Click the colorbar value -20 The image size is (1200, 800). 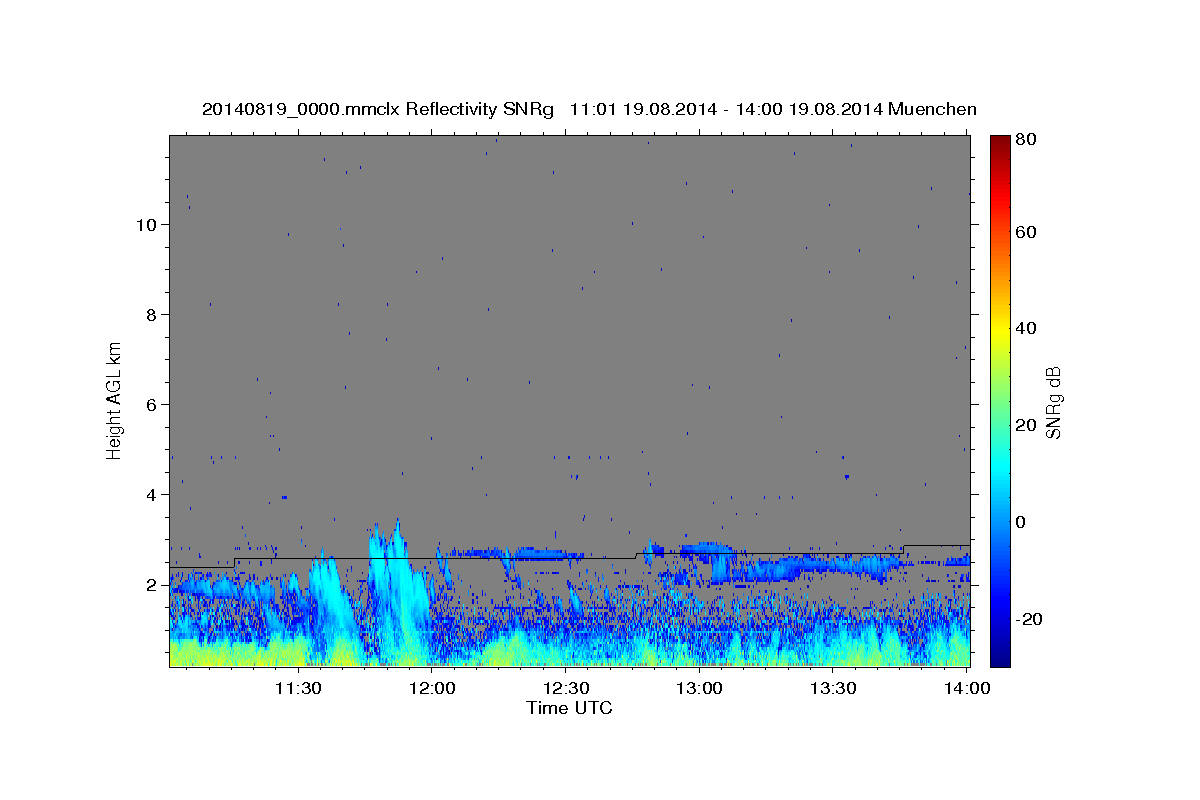[1029, 619]
